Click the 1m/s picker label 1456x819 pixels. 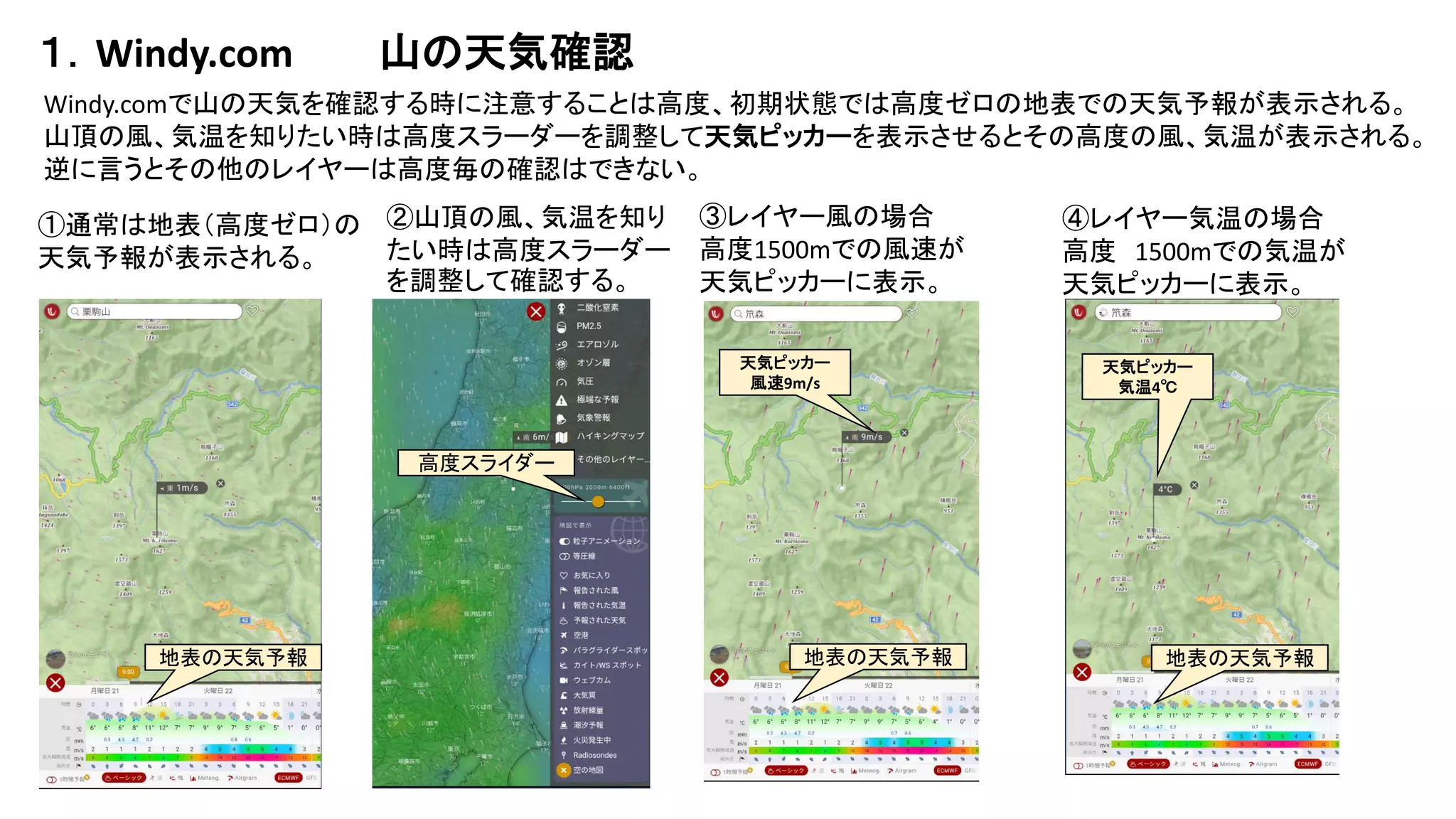coord(183,488)
